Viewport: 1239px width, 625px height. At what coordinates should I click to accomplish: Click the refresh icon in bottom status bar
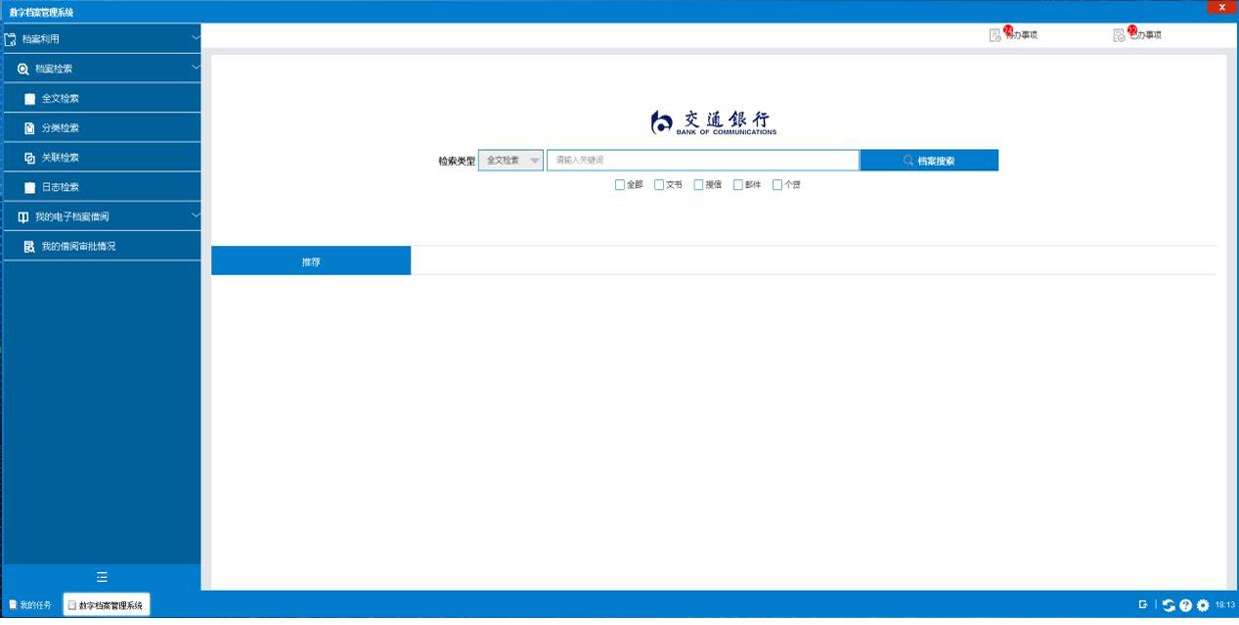[1168, 605]
